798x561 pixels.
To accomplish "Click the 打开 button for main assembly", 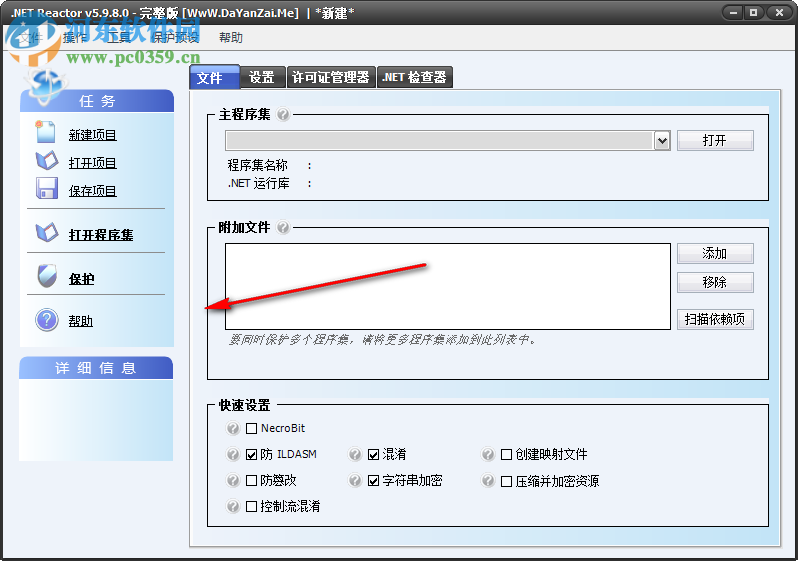I will point(715,141).
